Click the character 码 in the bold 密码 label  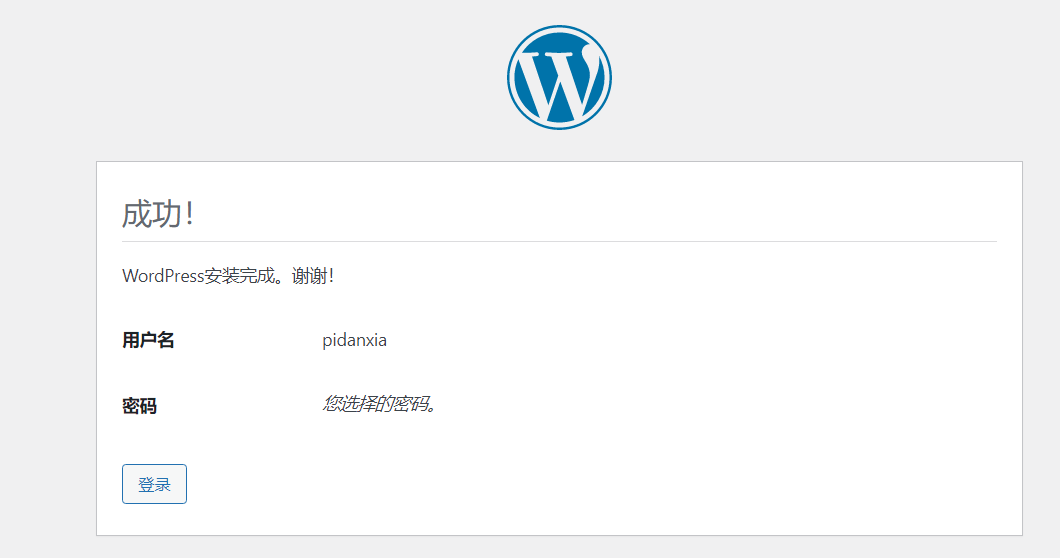point(148,406)
